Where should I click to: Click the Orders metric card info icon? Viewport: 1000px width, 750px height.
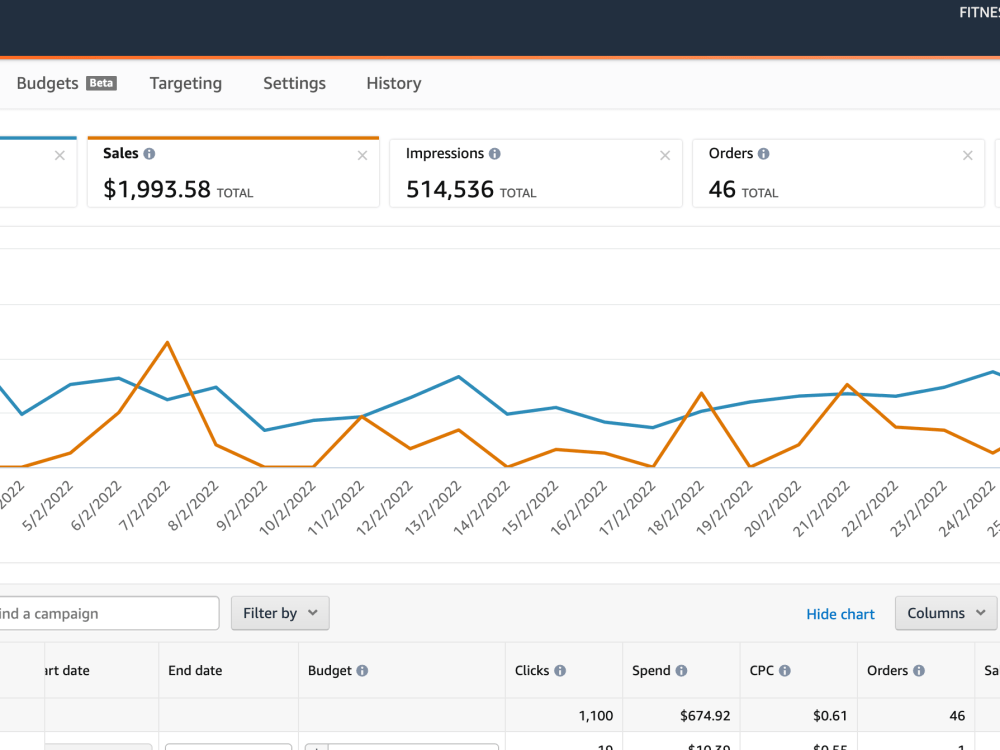(763, 154)
